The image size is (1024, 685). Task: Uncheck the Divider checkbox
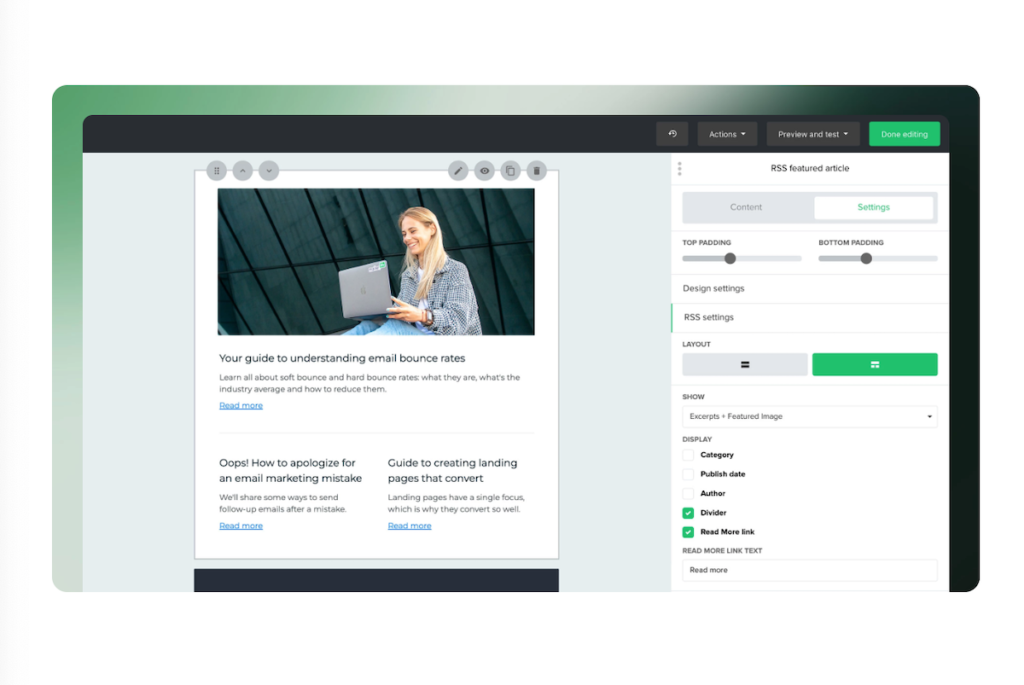[x=688, y=513]
